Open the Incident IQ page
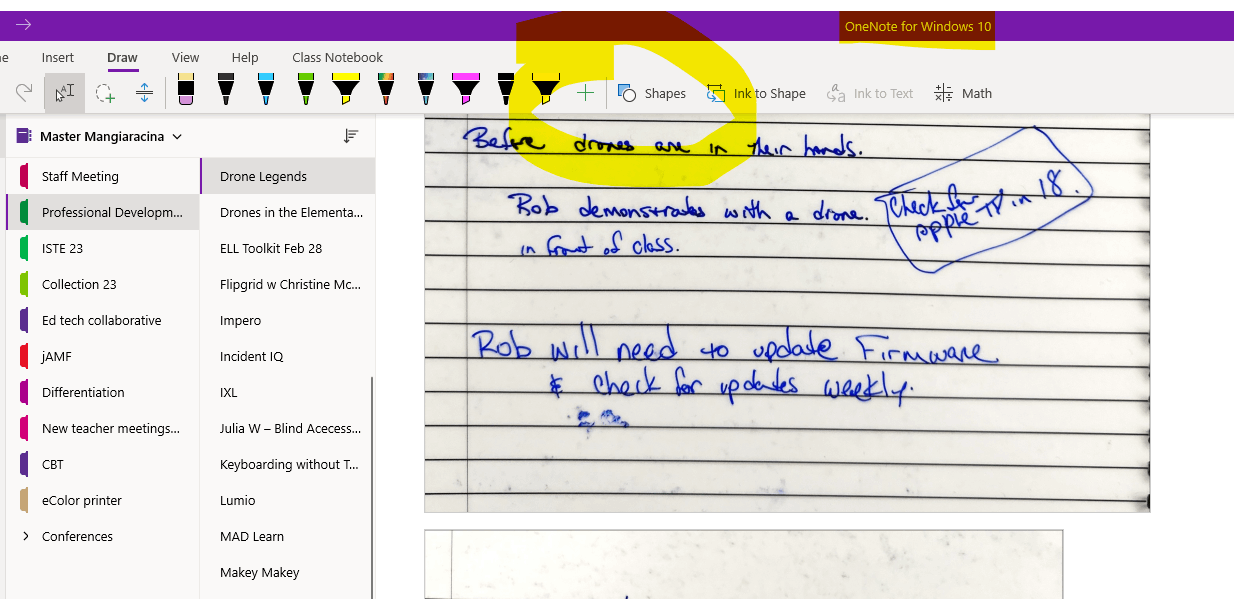1234x599 pixels. coord(287,356)
